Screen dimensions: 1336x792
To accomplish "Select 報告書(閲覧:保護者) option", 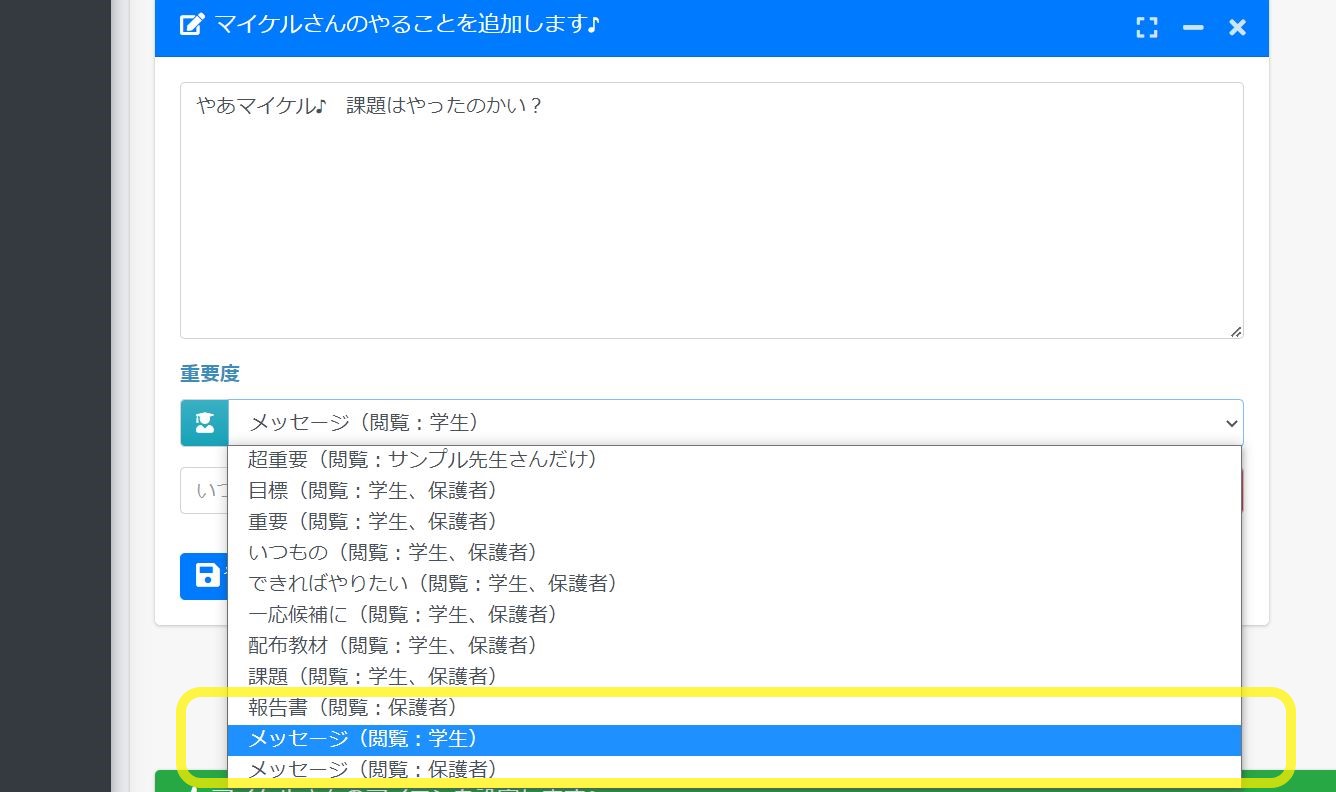I will 352,707.
